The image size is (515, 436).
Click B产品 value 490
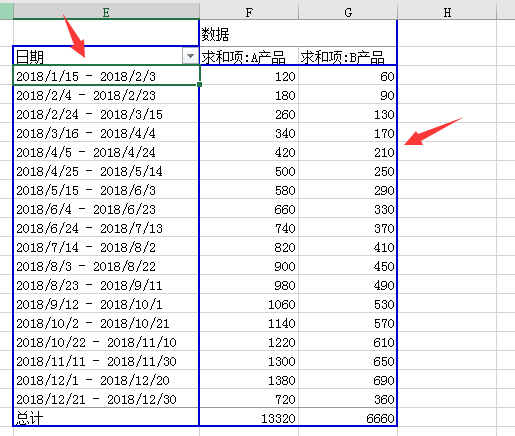tap(348, 284)
